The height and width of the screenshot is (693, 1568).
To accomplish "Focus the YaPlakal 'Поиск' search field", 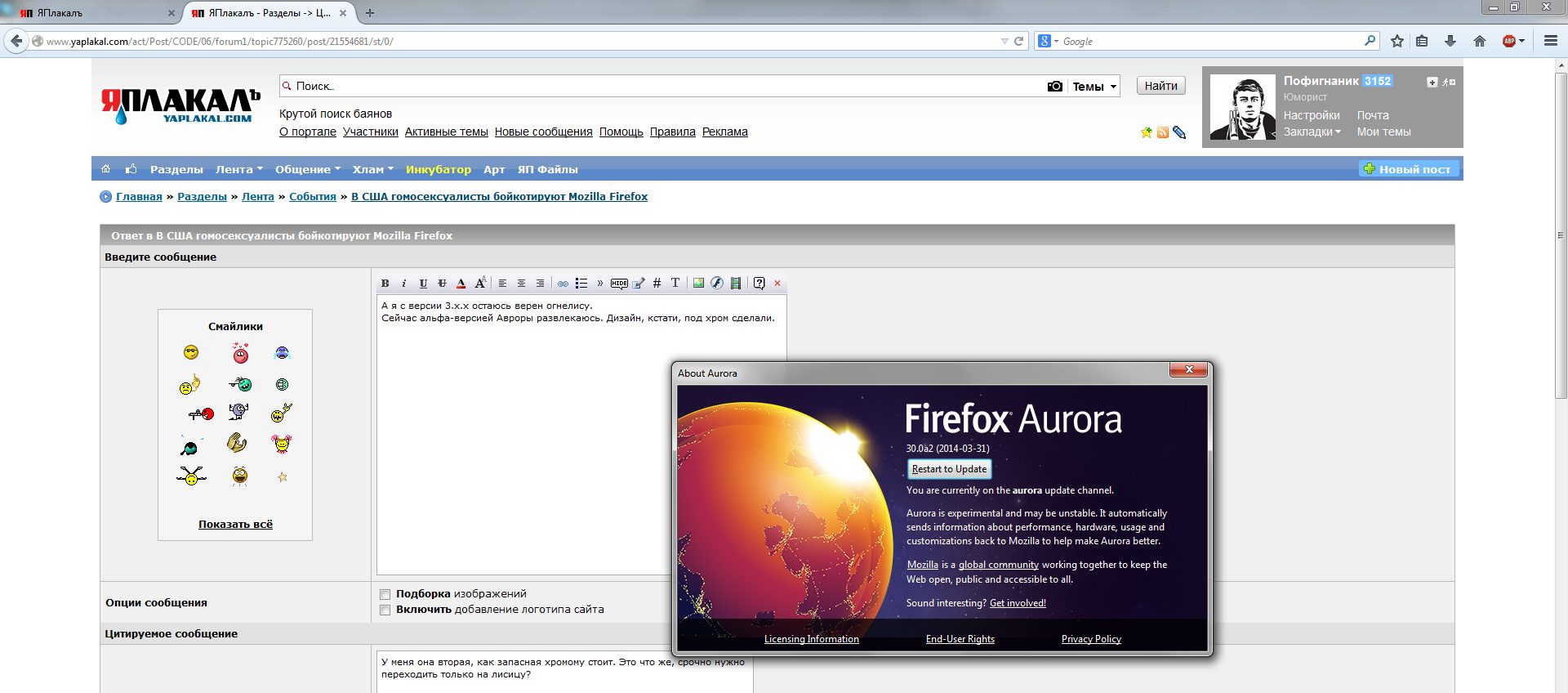I will [661, 86].
